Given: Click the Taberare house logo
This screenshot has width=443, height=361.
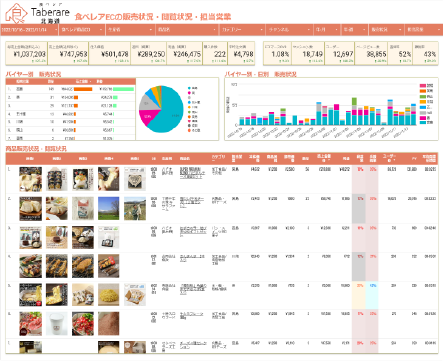Looking at the screenshot, I should pyautogui.click(x=16, y=13).
